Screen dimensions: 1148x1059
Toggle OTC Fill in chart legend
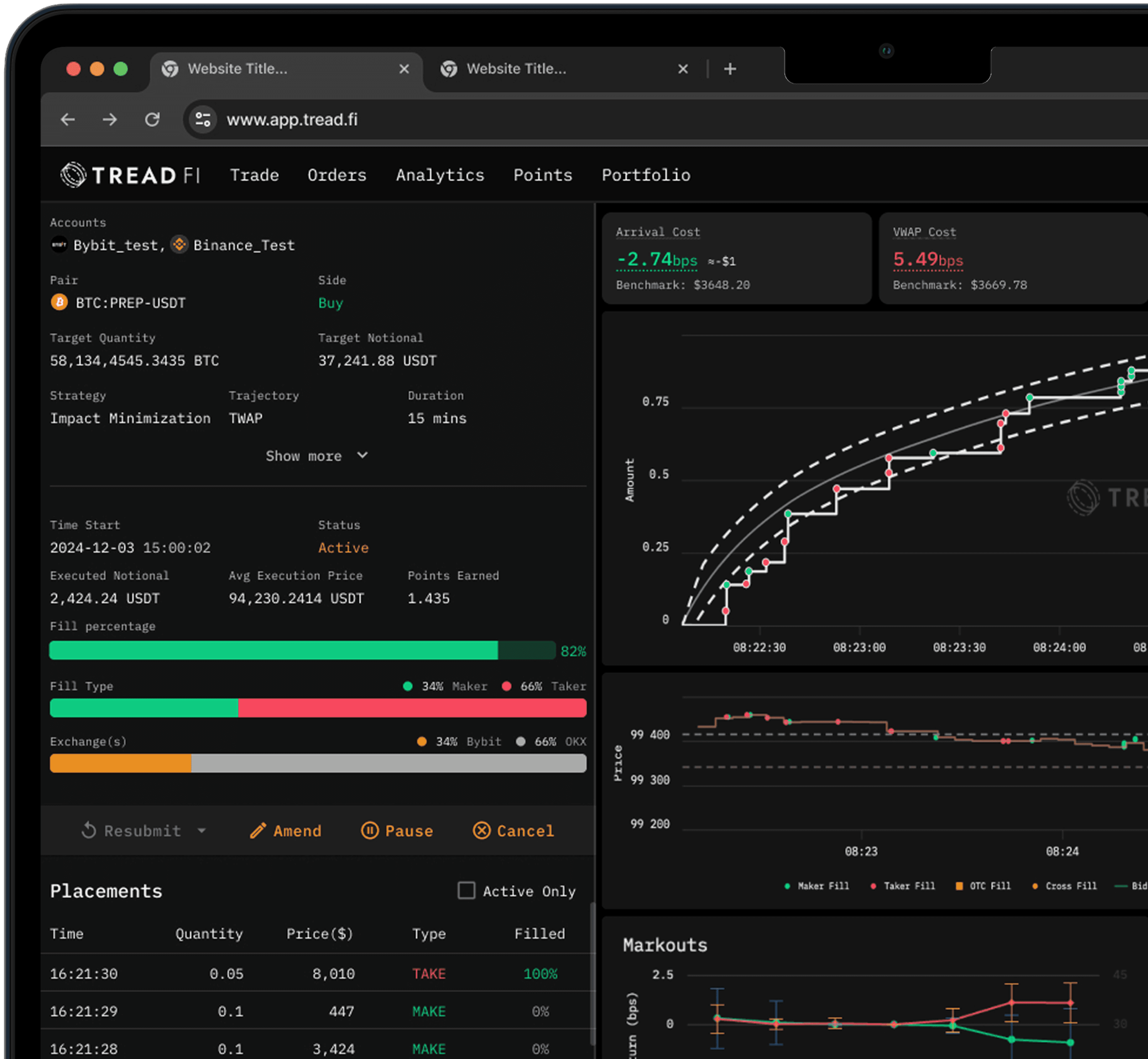(x=983, y=886)
